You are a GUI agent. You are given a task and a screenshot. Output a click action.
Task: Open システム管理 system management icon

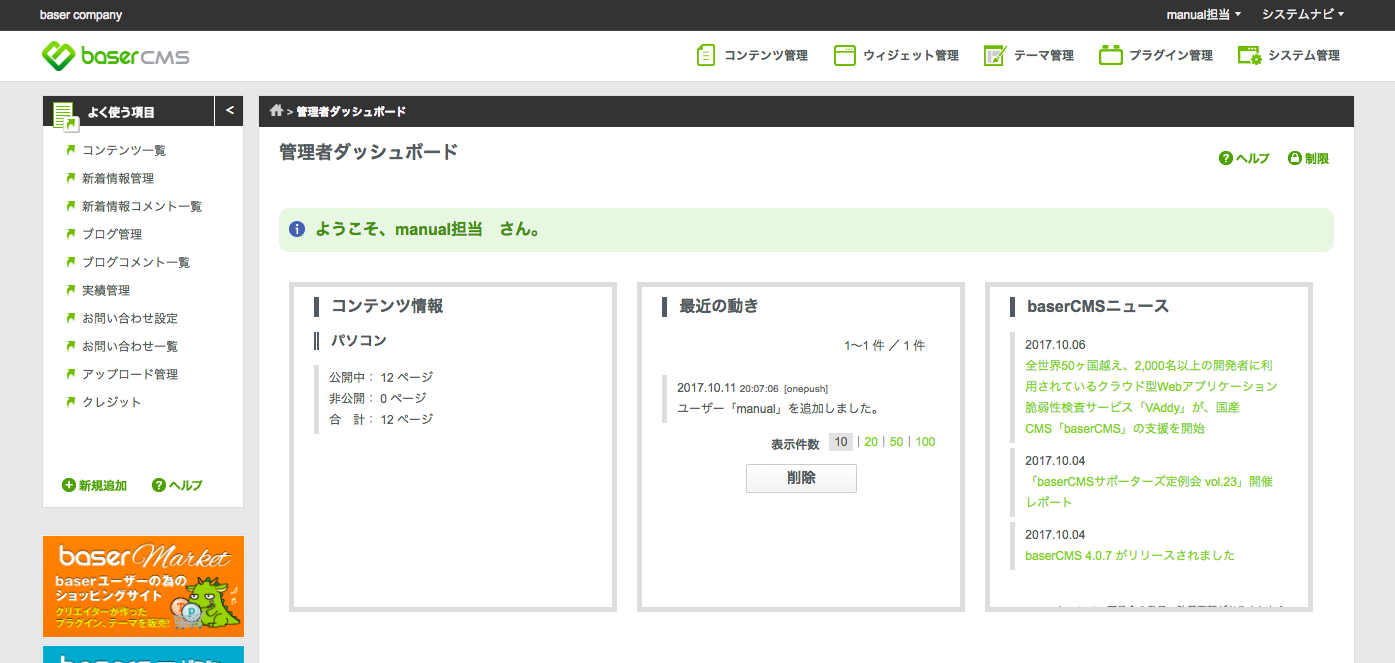1249,56
